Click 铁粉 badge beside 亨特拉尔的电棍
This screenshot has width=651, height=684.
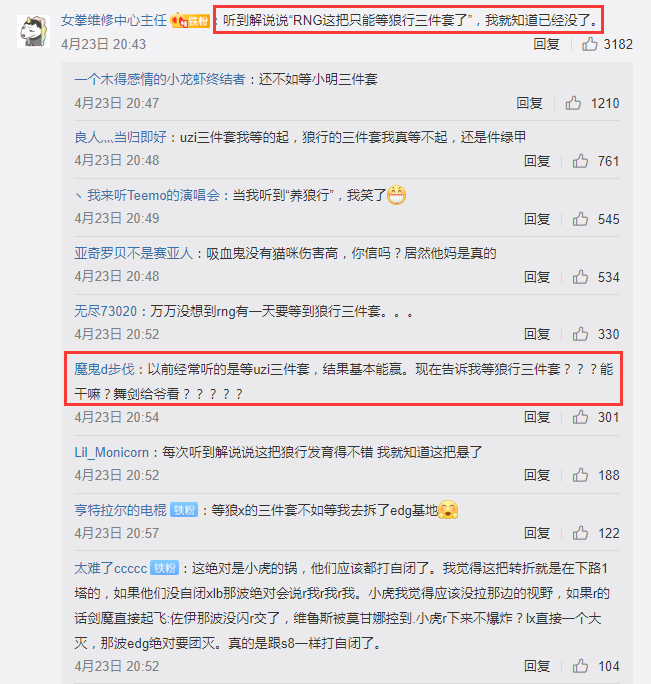coord(184,510)
